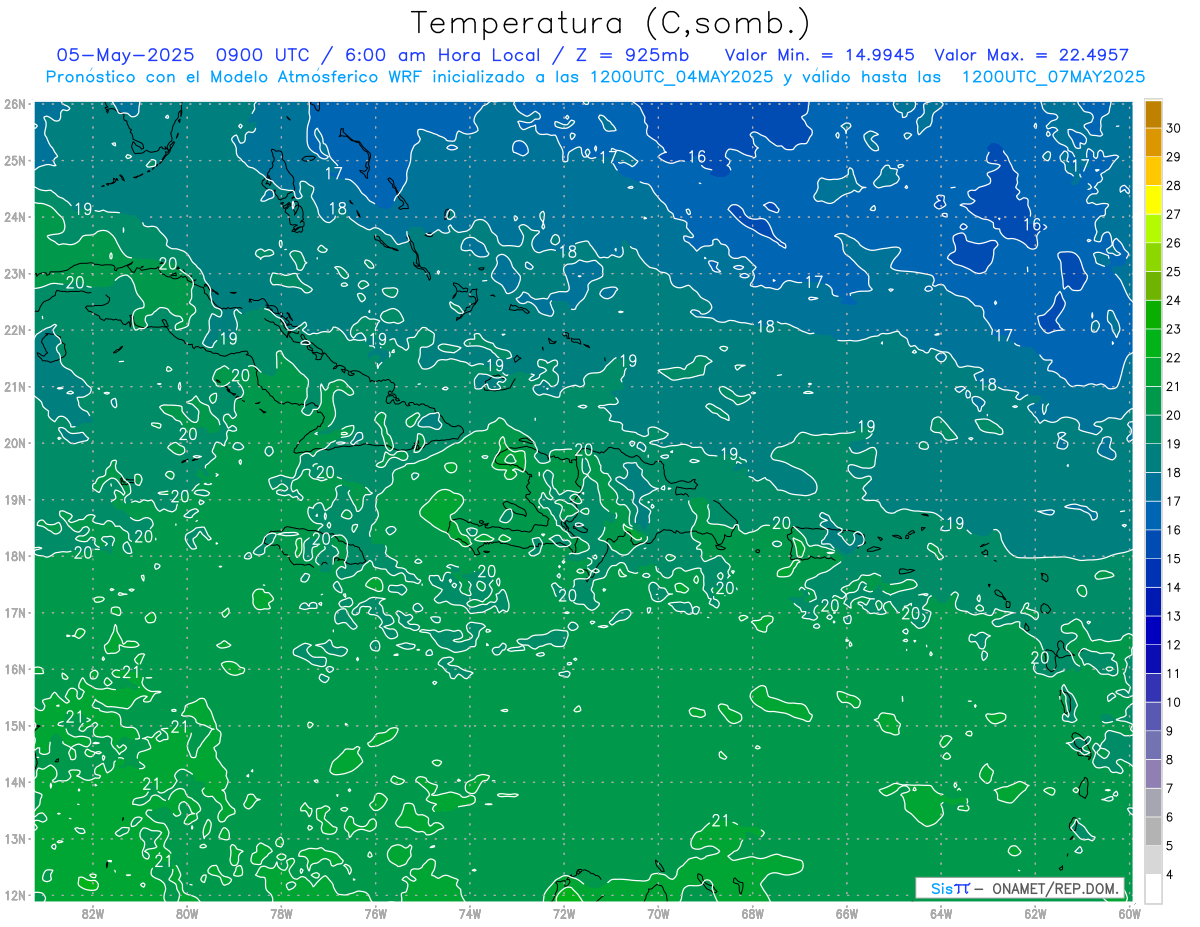Click the latitude axis label "12N"
This screenshot has width=1200, height=927.
click(15, 895)
